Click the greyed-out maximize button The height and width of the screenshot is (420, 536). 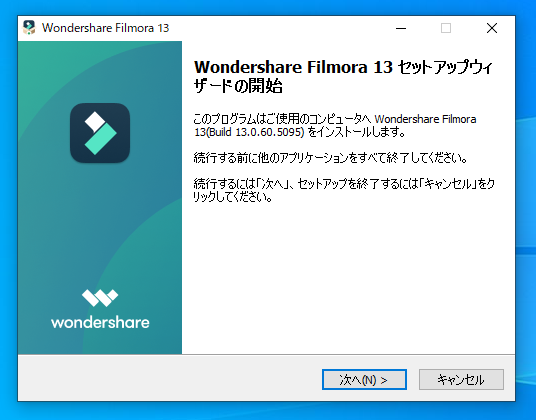click(446, 28)
